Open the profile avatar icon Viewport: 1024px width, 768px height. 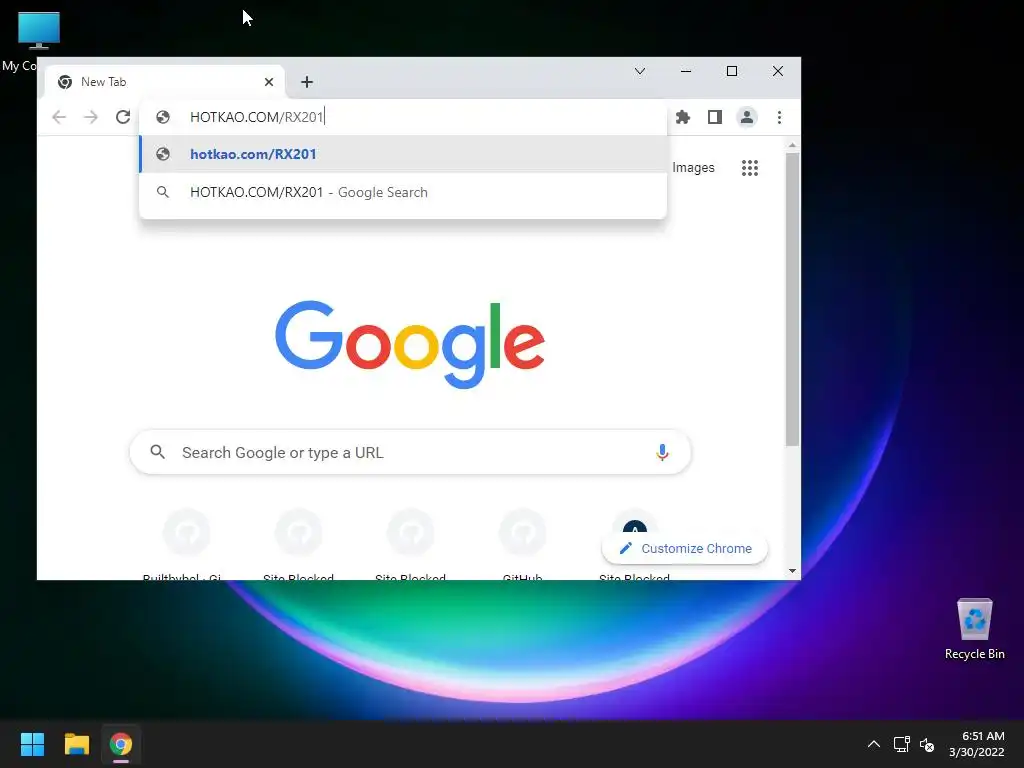point(746,117)
